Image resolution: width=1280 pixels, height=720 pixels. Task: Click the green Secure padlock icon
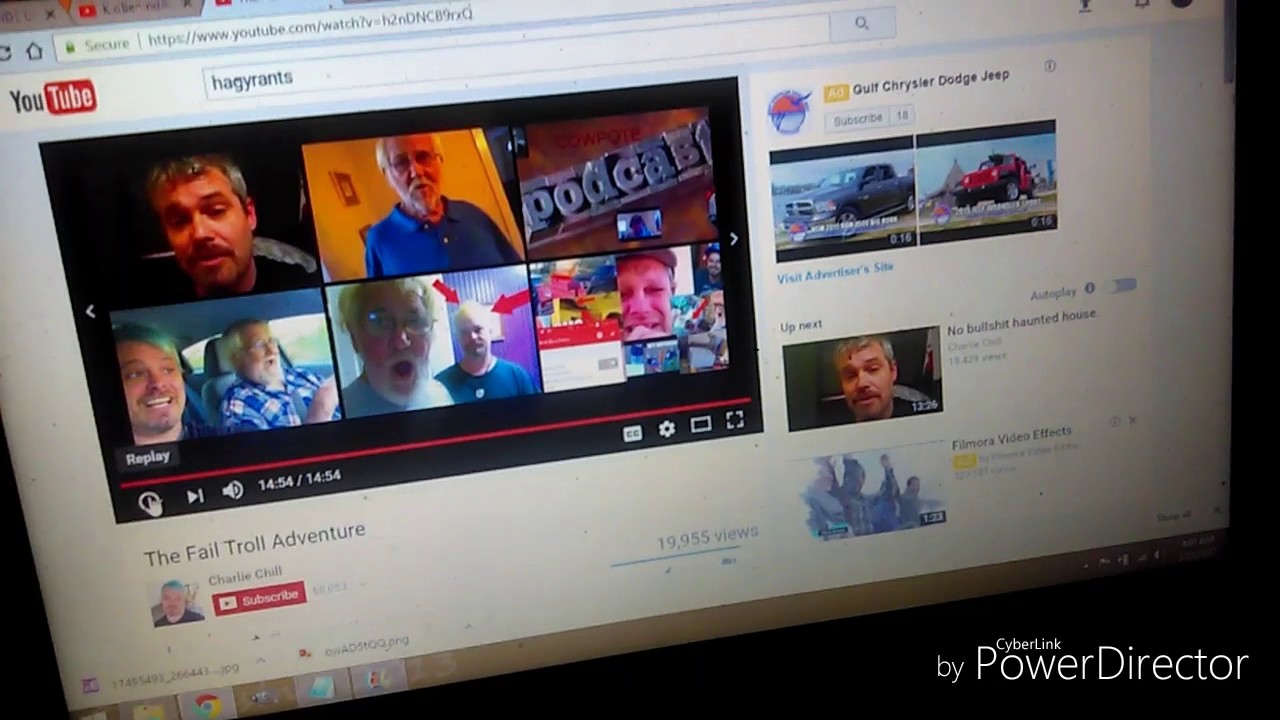tap(70, 46)
